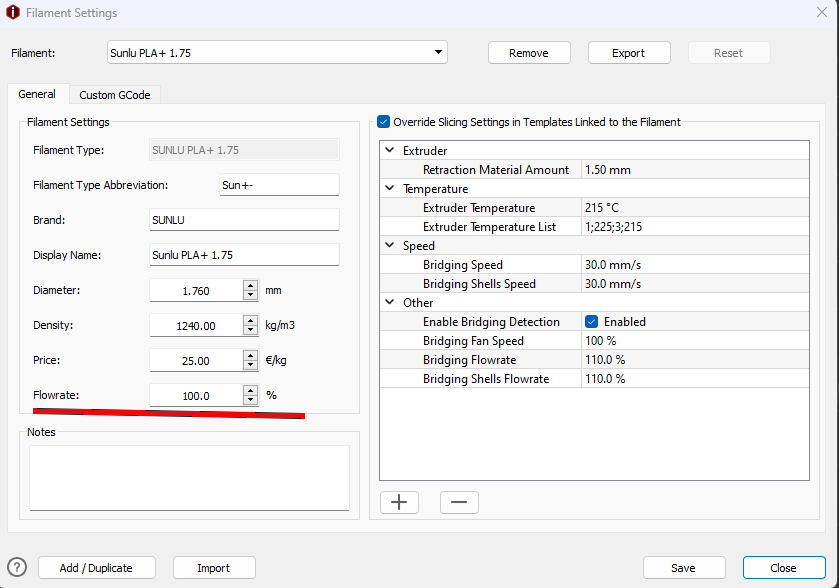839x588 pixels.
Task: Increase Diameter with the up arrow
Action: pos(250,285)
